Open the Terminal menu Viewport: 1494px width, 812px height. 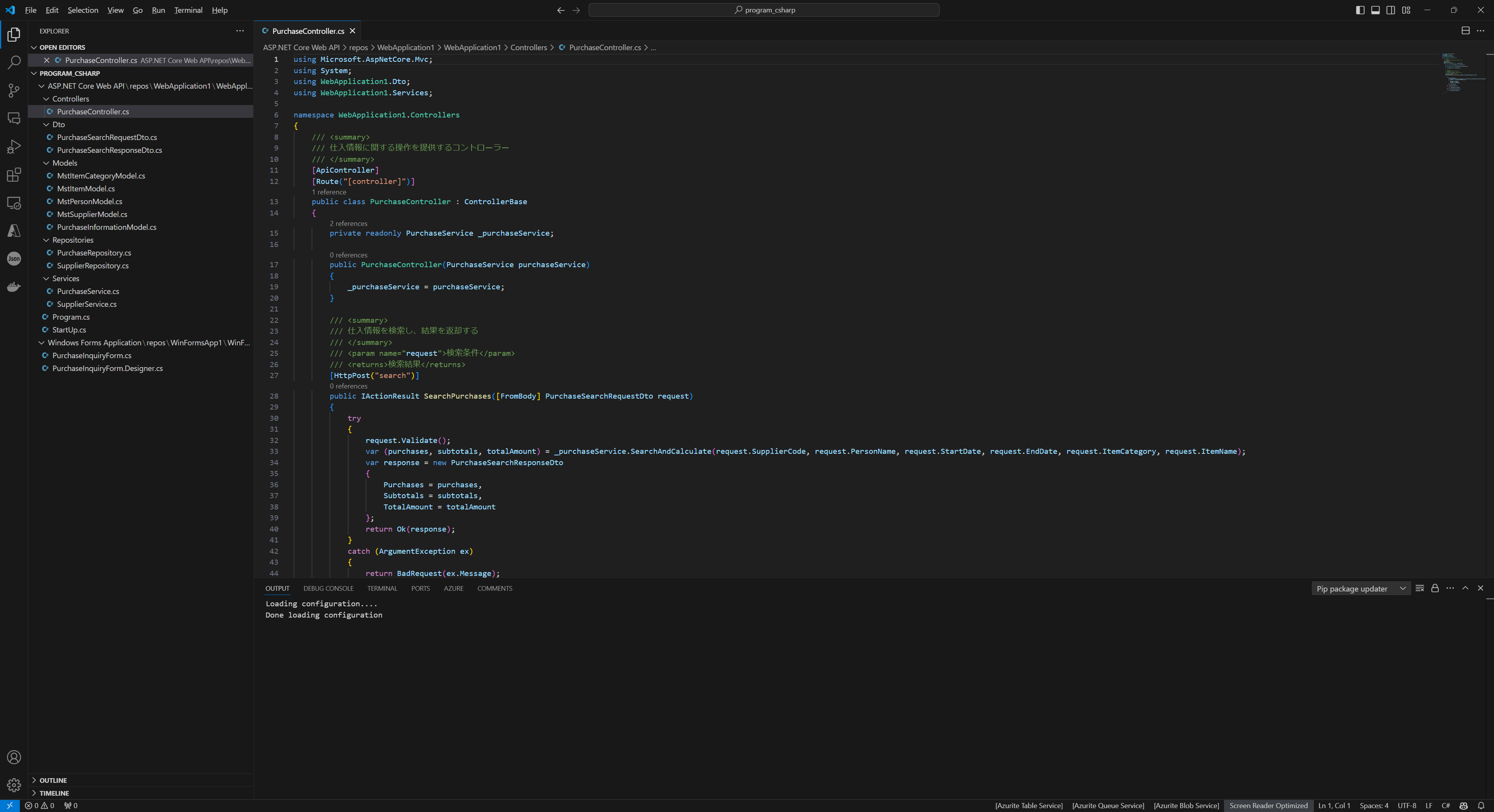point(188,10)
